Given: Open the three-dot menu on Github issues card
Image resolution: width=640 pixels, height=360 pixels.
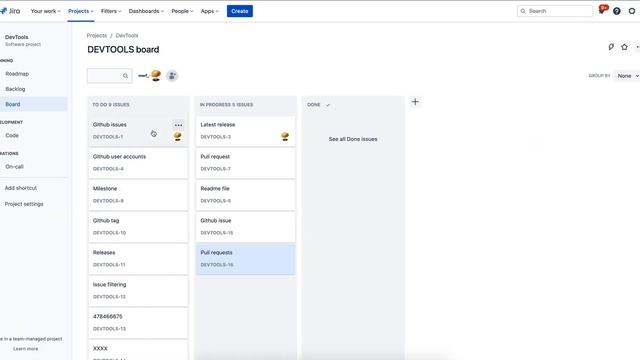Looking at the screenshot, I should [178, 125].
